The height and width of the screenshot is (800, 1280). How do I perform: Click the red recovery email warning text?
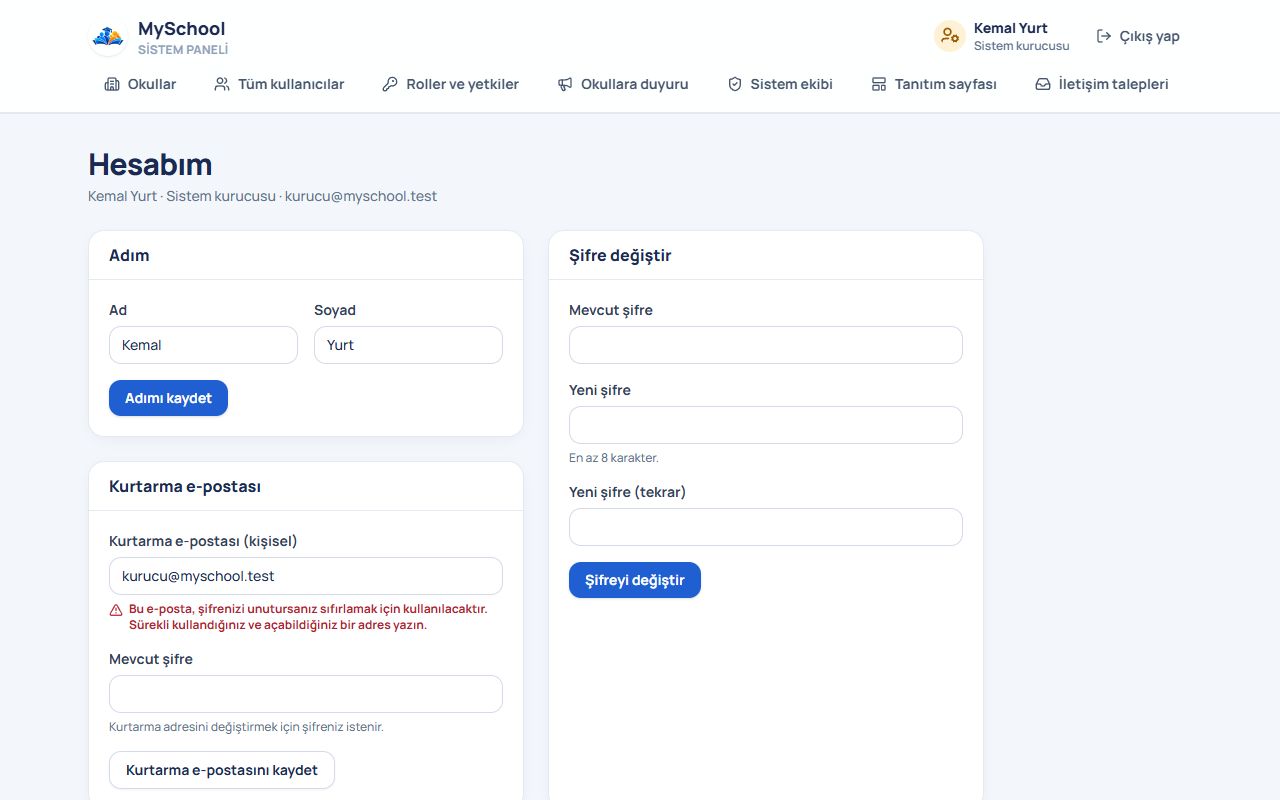(308, 617)
